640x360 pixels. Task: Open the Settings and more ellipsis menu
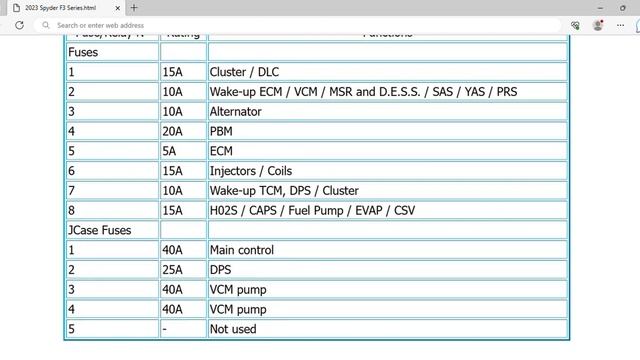click(x=620, y=25)
